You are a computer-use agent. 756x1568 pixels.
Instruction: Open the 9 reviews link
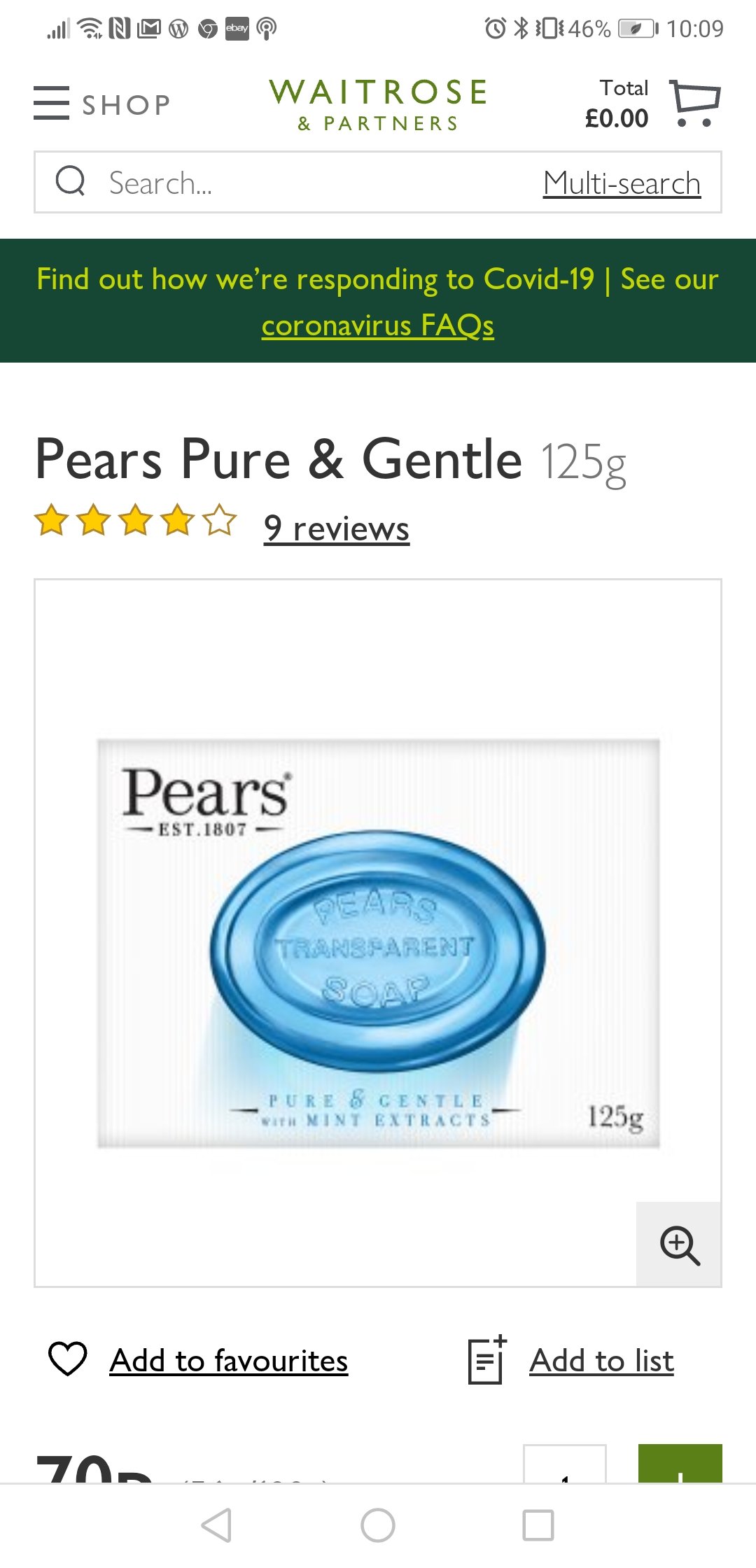pyautogui.click(x=337, y=528)
